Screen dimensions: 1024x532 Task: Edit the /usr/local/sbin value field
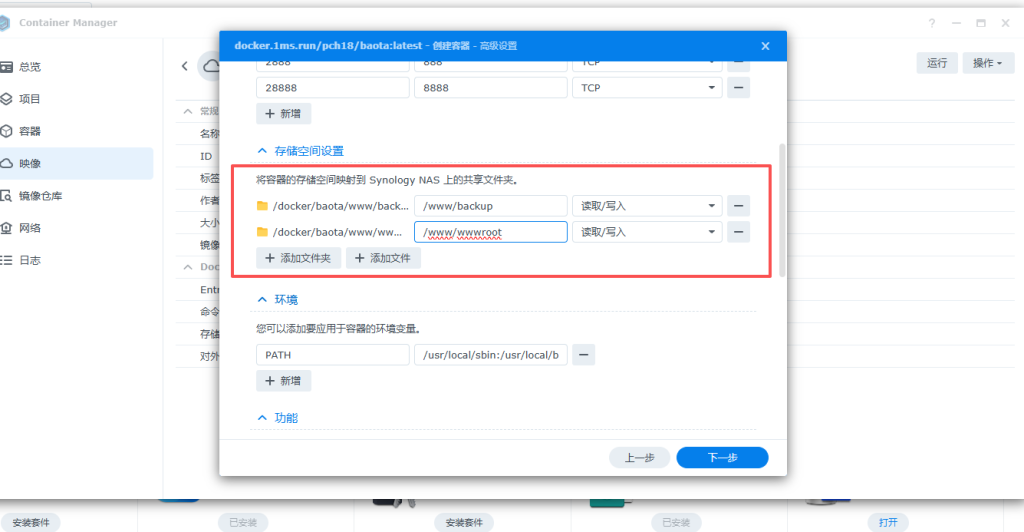point(490,354)
